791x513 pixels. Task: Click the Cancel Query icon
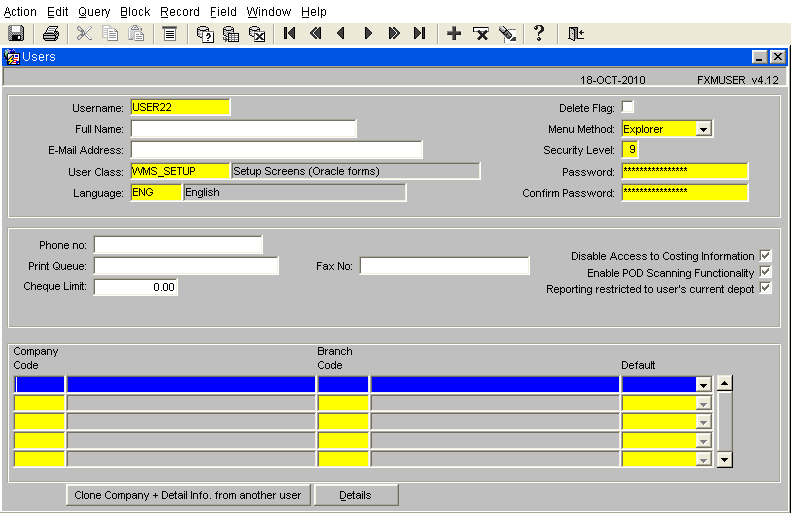coord(257,34)
